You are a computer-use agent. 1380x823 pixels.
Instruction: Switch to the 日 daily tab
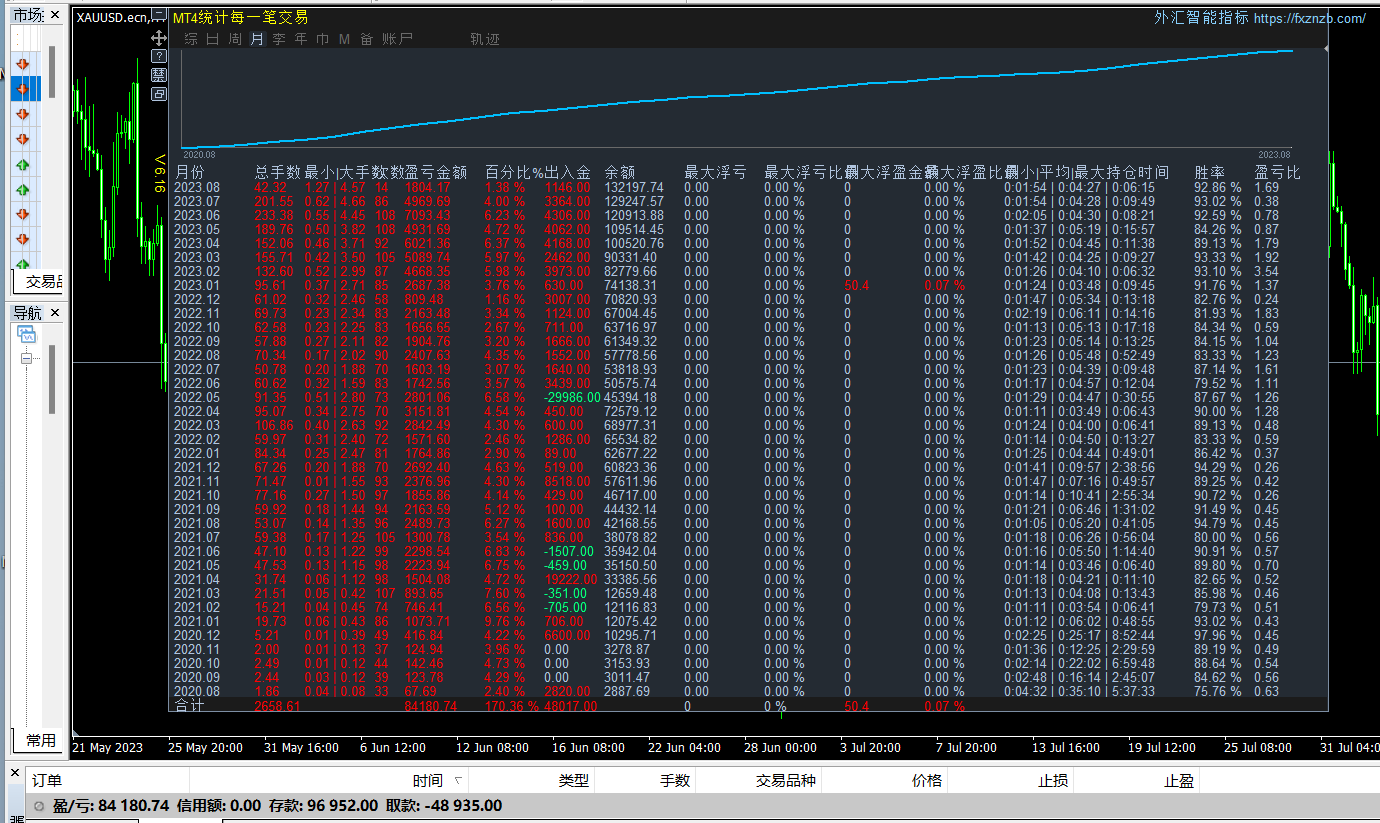click(x=213, y=39)
